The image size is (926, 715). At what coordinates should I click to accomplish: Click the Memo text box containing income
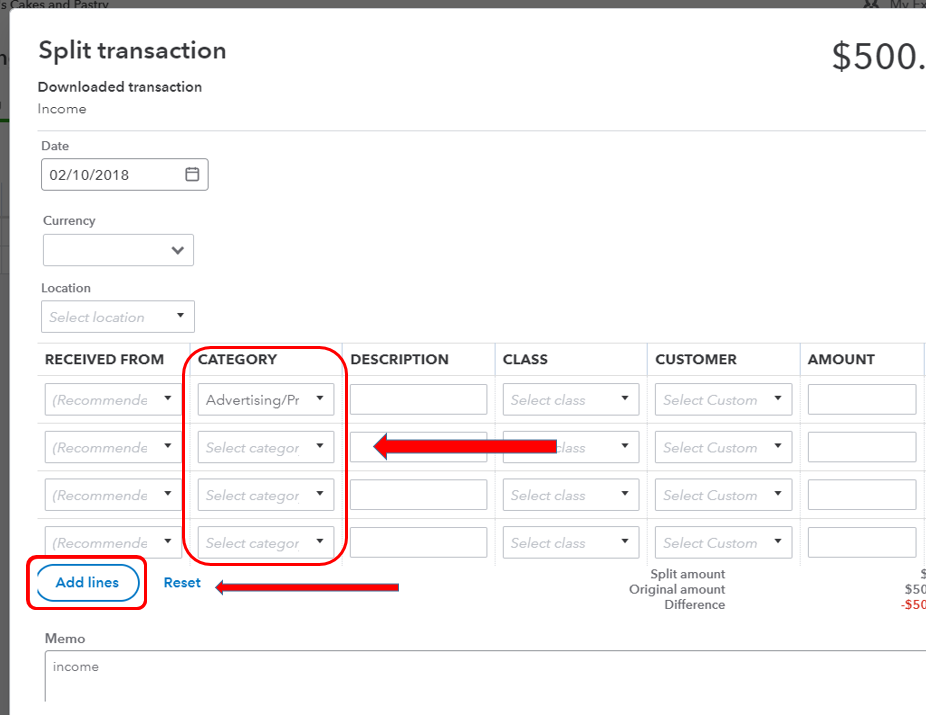pyautogui.click(x=485, y=677)
